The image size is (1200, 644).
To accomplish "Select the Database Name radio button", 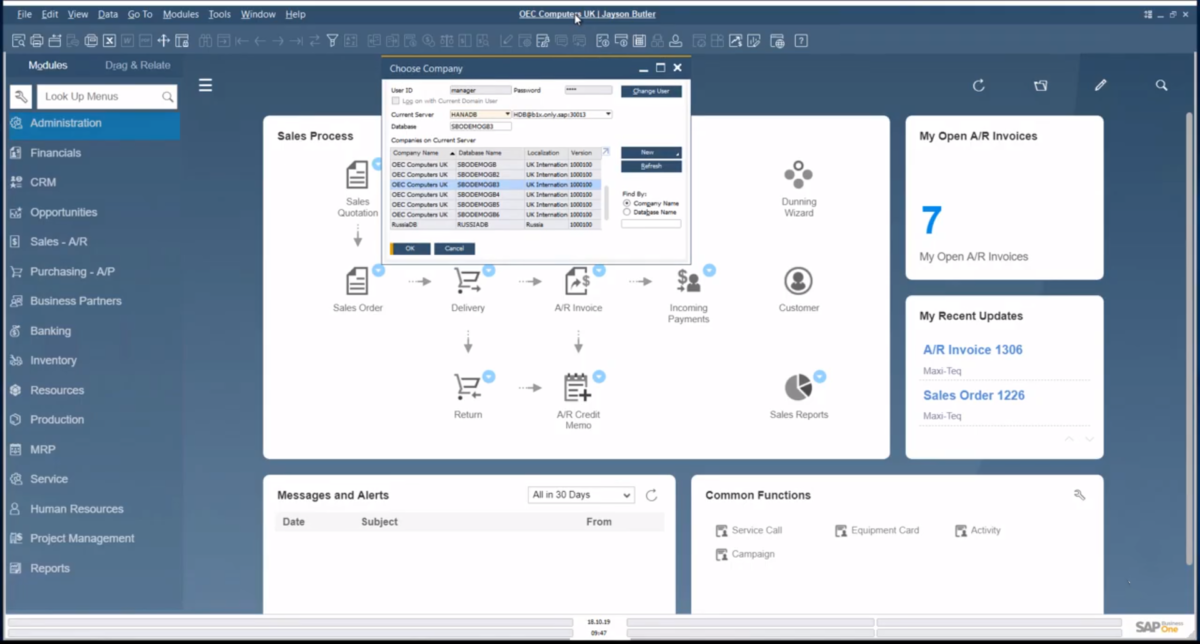I will 627,212.
